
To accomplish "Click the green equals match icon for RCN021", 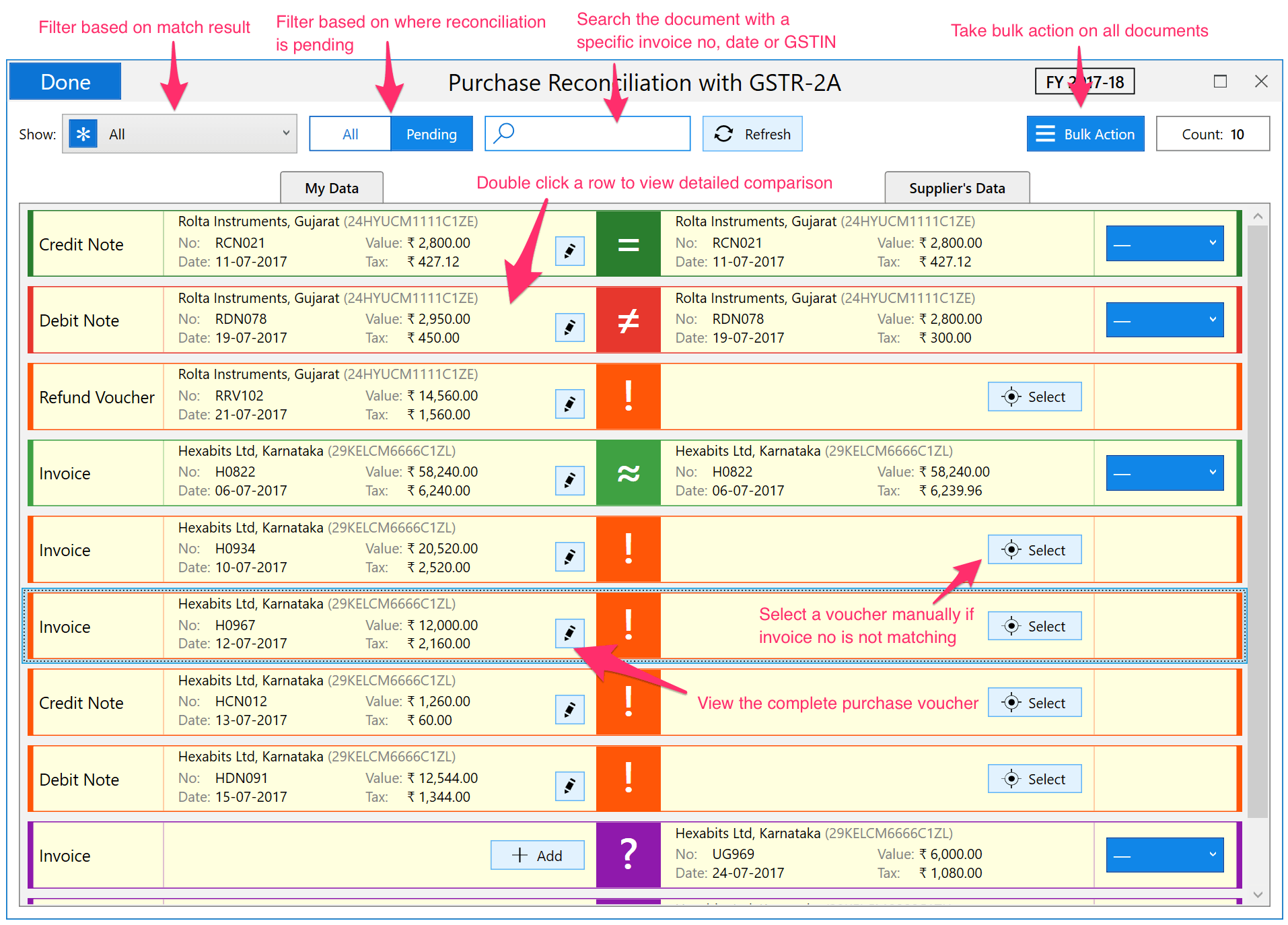I will 628,244.
